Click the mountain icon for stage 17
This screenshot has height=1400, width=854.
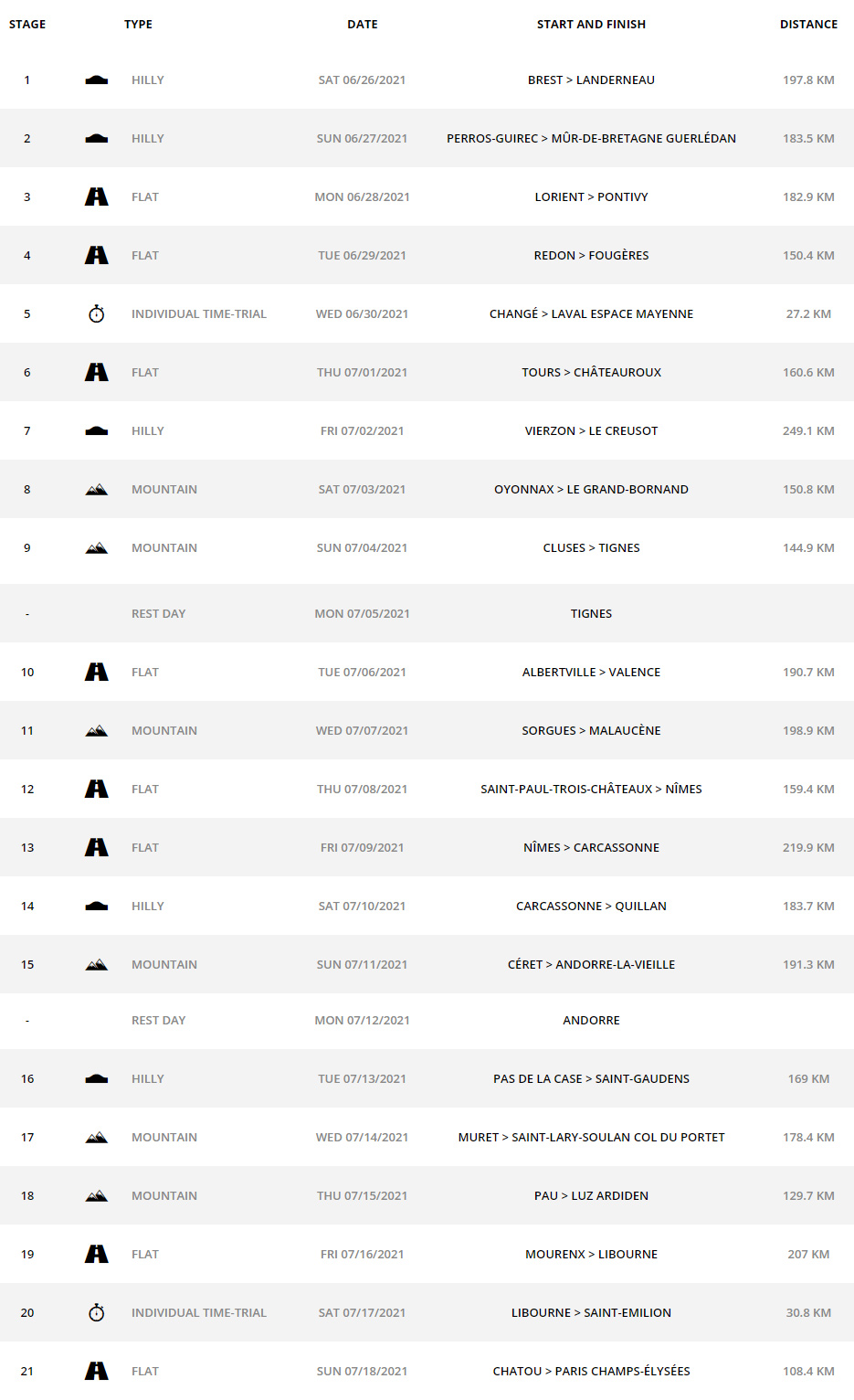(x=96, y=1138)
